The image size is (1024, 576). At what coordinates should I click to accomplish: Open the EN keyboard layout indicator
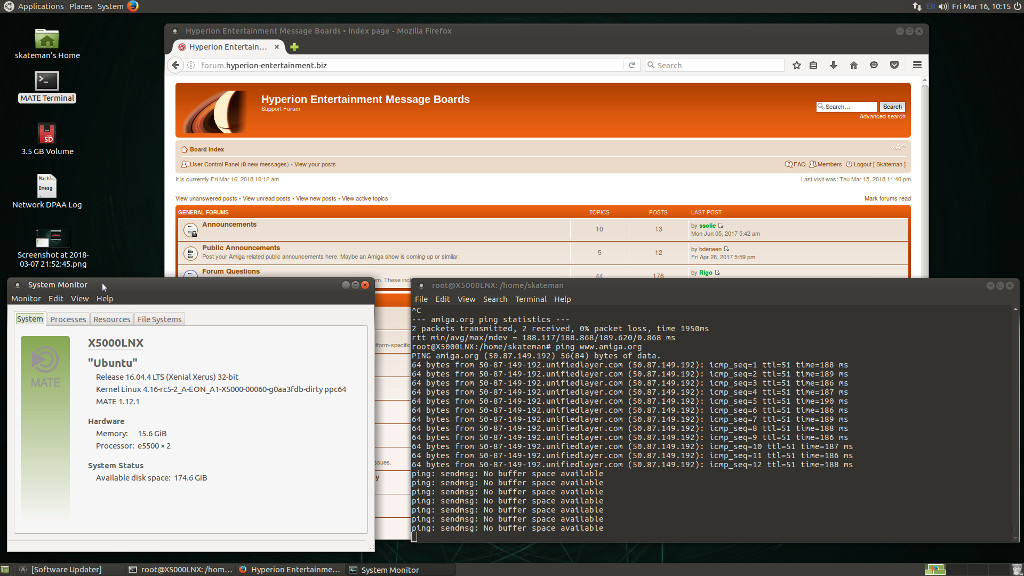pos(931,6)
